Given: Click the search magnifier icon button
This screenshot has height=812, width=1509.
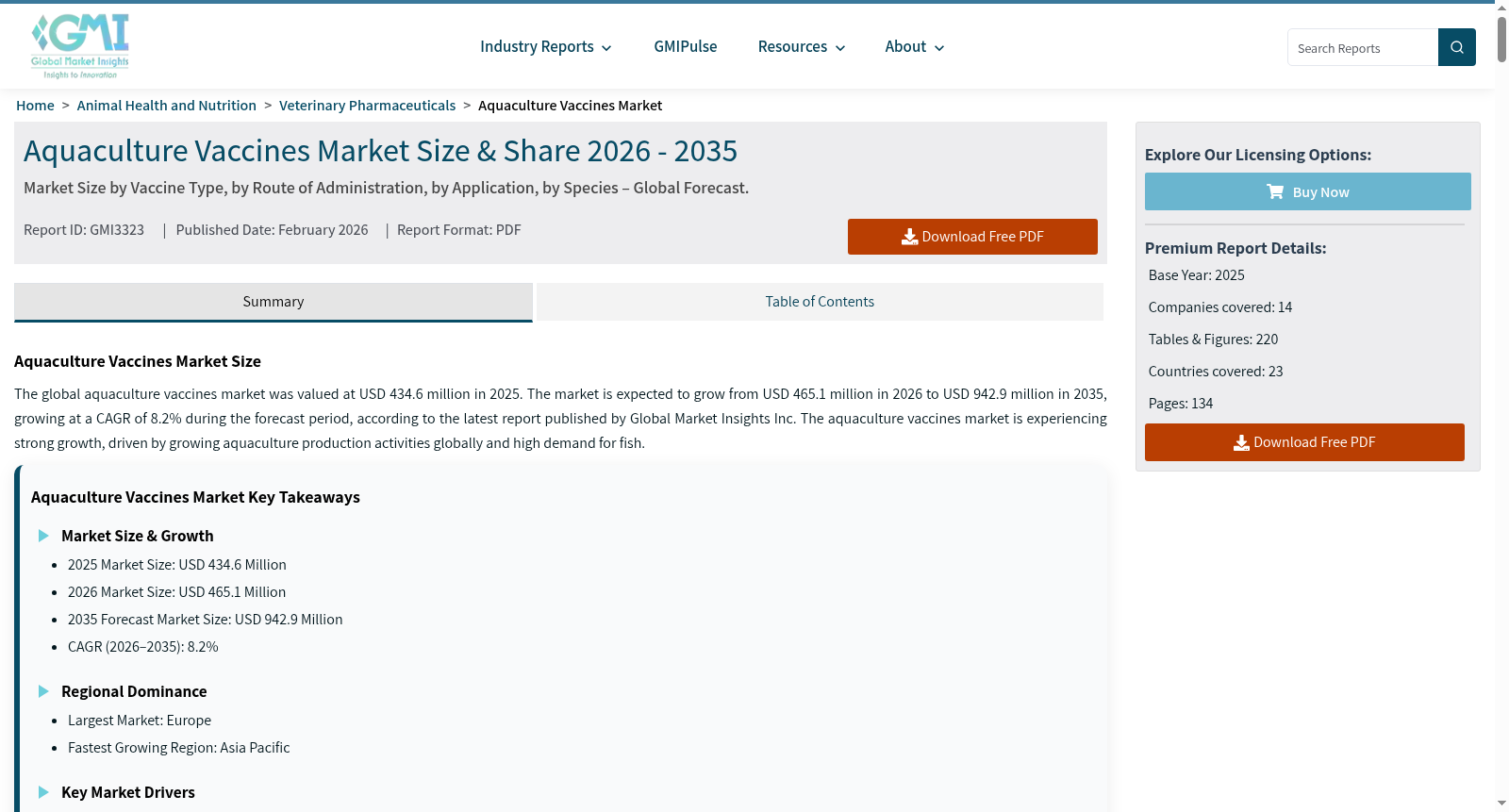Looking at the screenshot, I should (x=1457, y=47).
